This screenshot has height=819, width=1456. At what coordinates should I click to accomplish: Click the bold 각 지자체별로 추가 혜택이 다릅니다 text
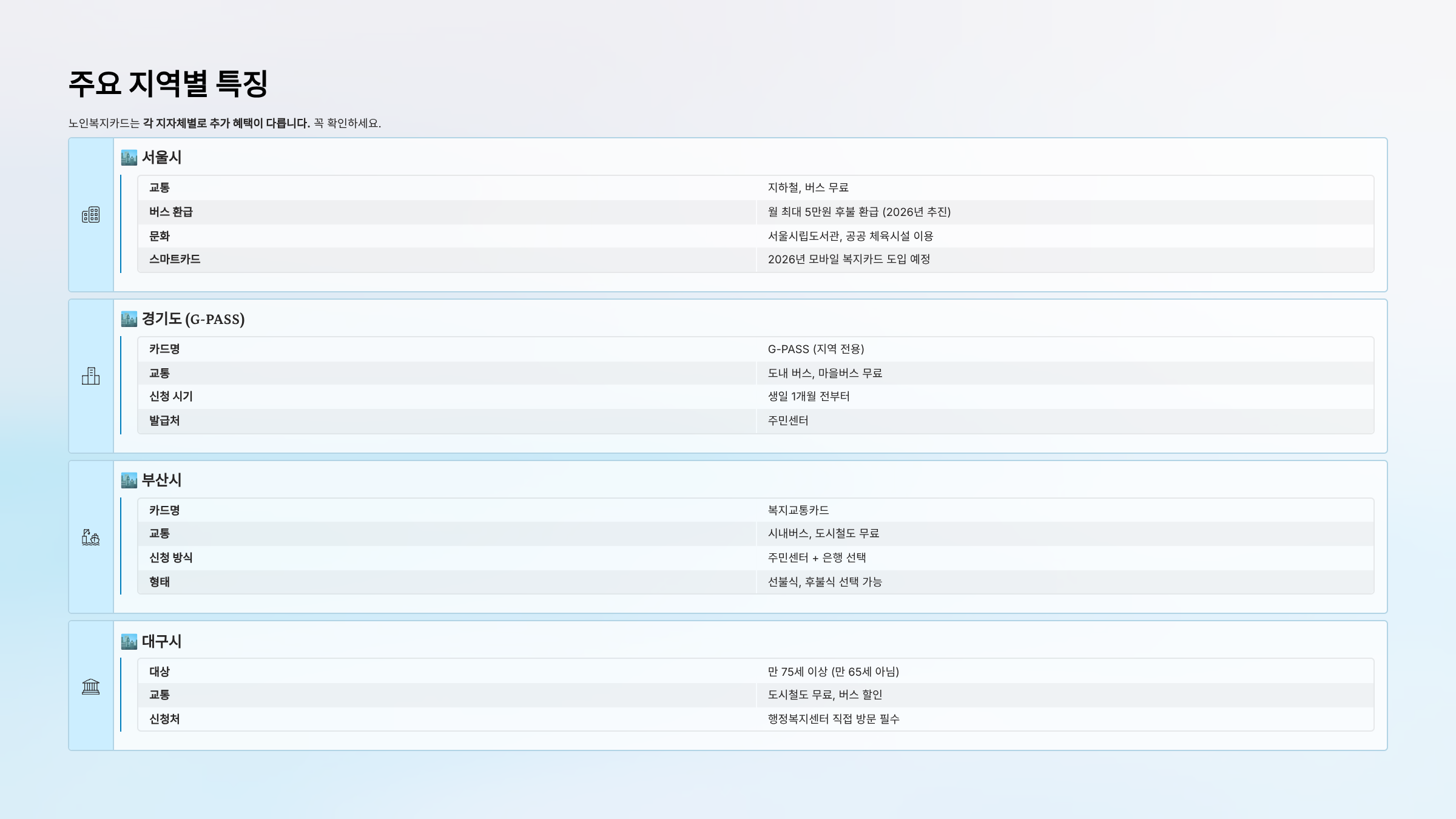[x=226, y=123]
